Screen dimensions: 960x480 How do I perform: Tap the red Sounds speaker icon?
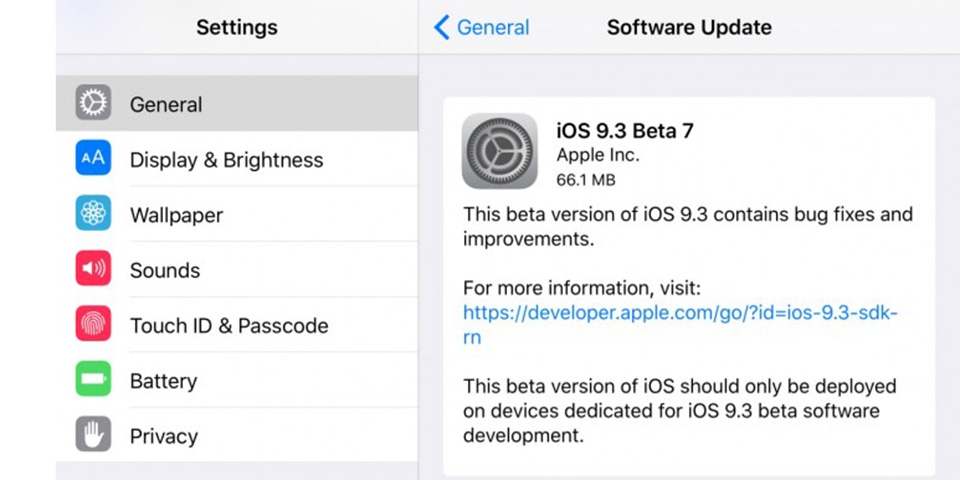point(93,268)
